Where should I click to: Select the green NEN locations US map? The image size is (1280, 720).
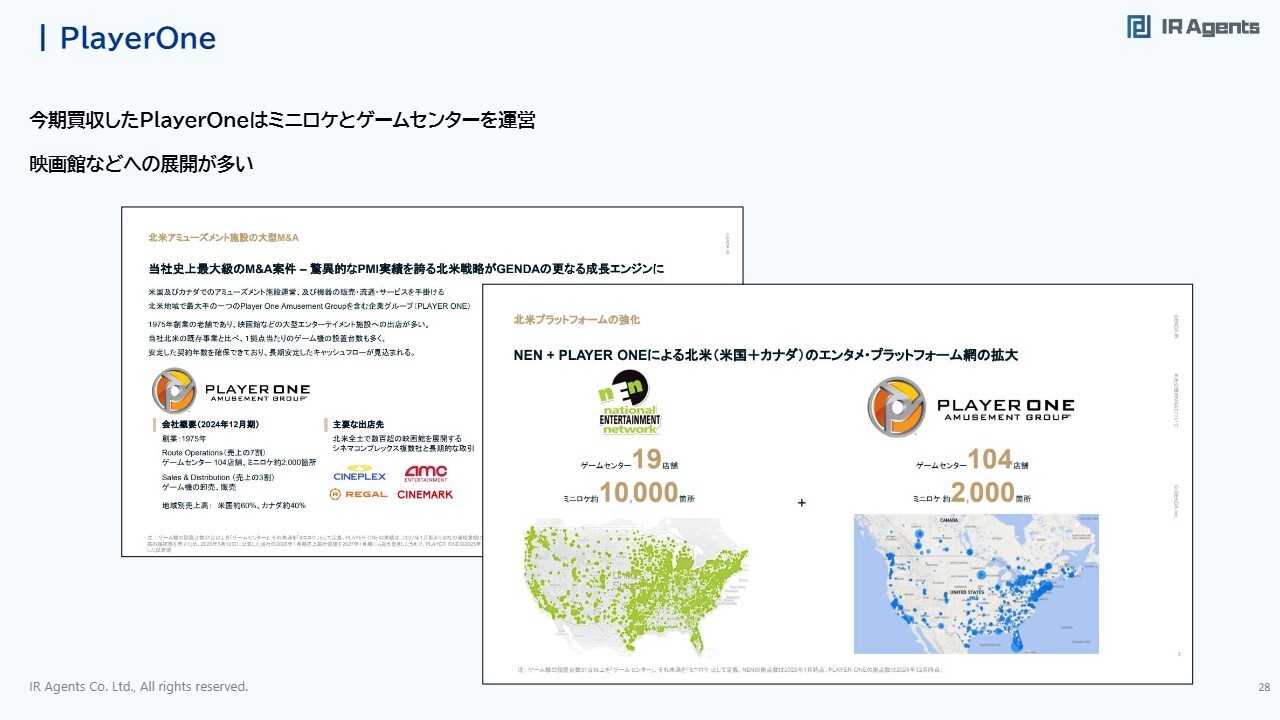[634, 585]
